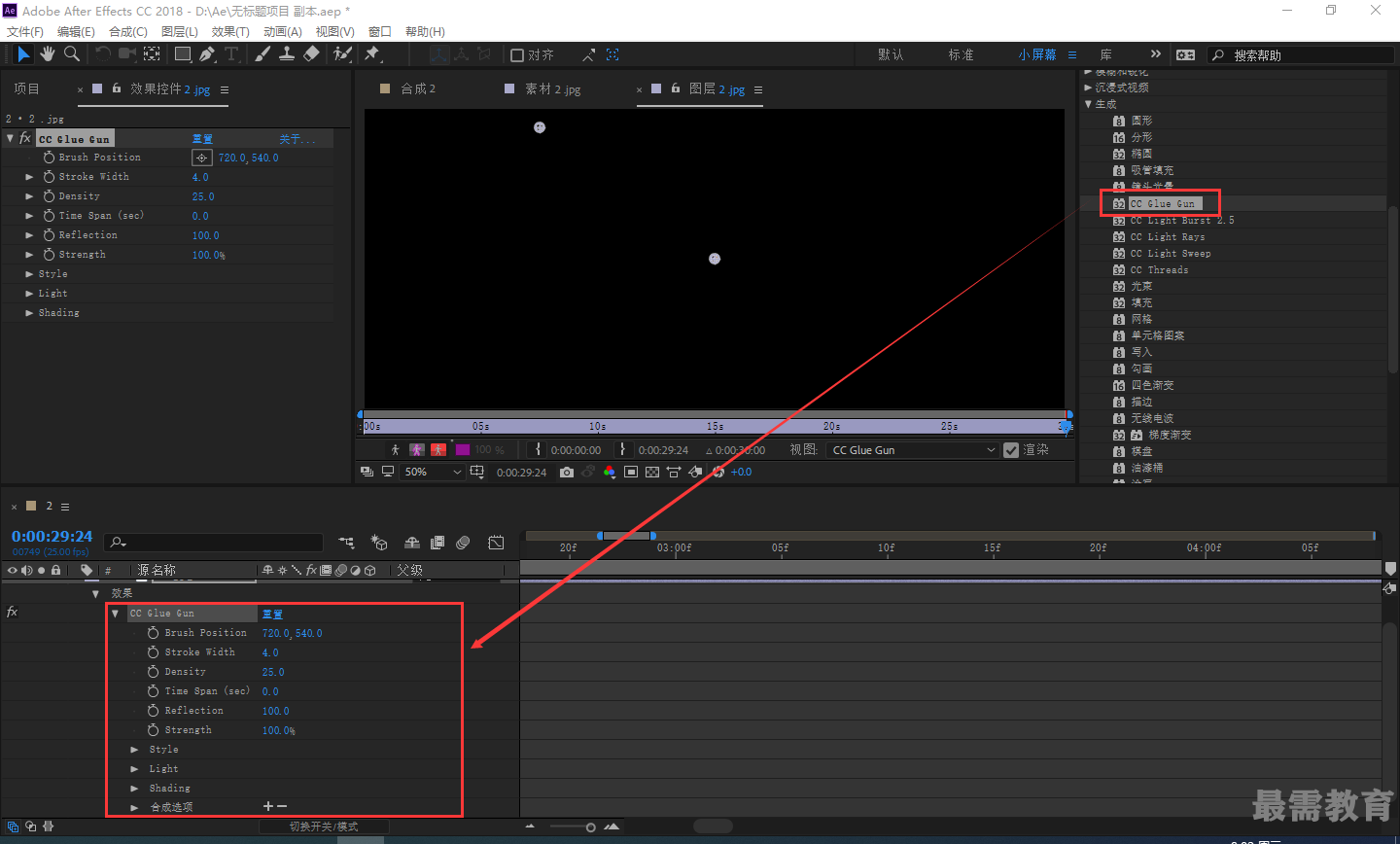
Task: Click the reset exposure icon
Action: pos(718,472)
